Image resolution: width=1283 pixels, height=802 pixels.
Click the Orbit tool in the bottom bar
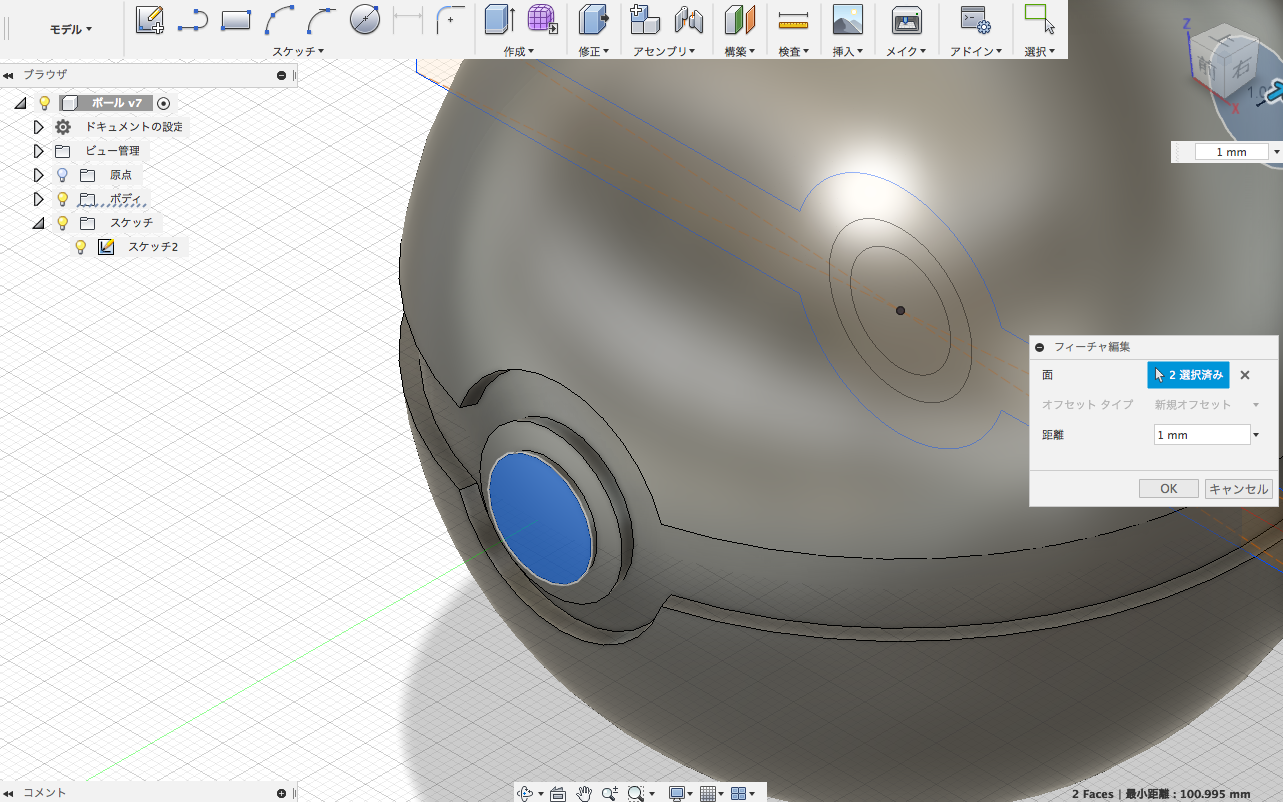526,793
